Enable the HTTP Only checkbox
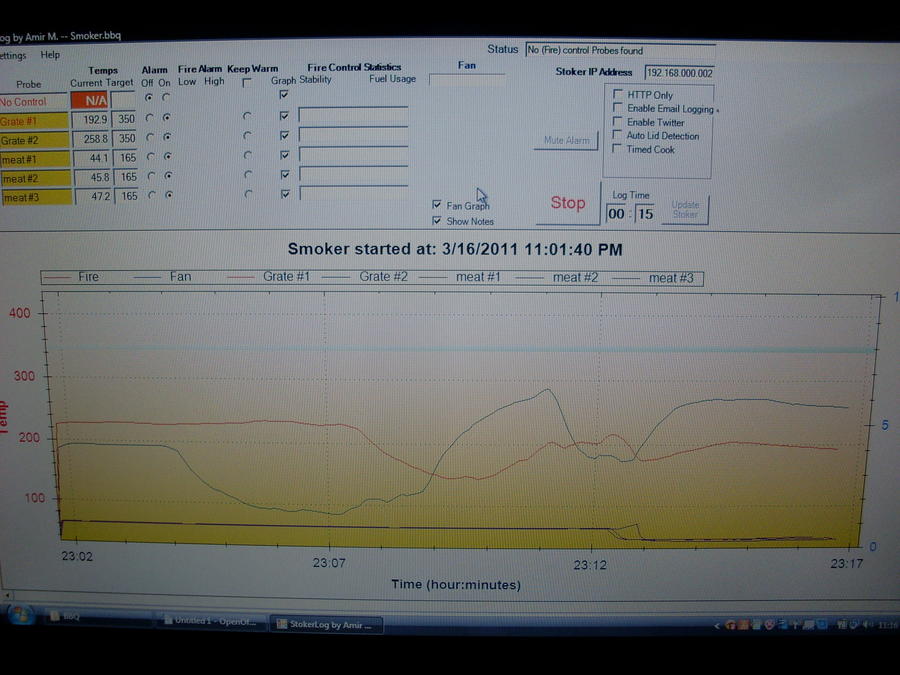Image resolution: width=900 pixels, height=675 pixels. click(618, 95)
